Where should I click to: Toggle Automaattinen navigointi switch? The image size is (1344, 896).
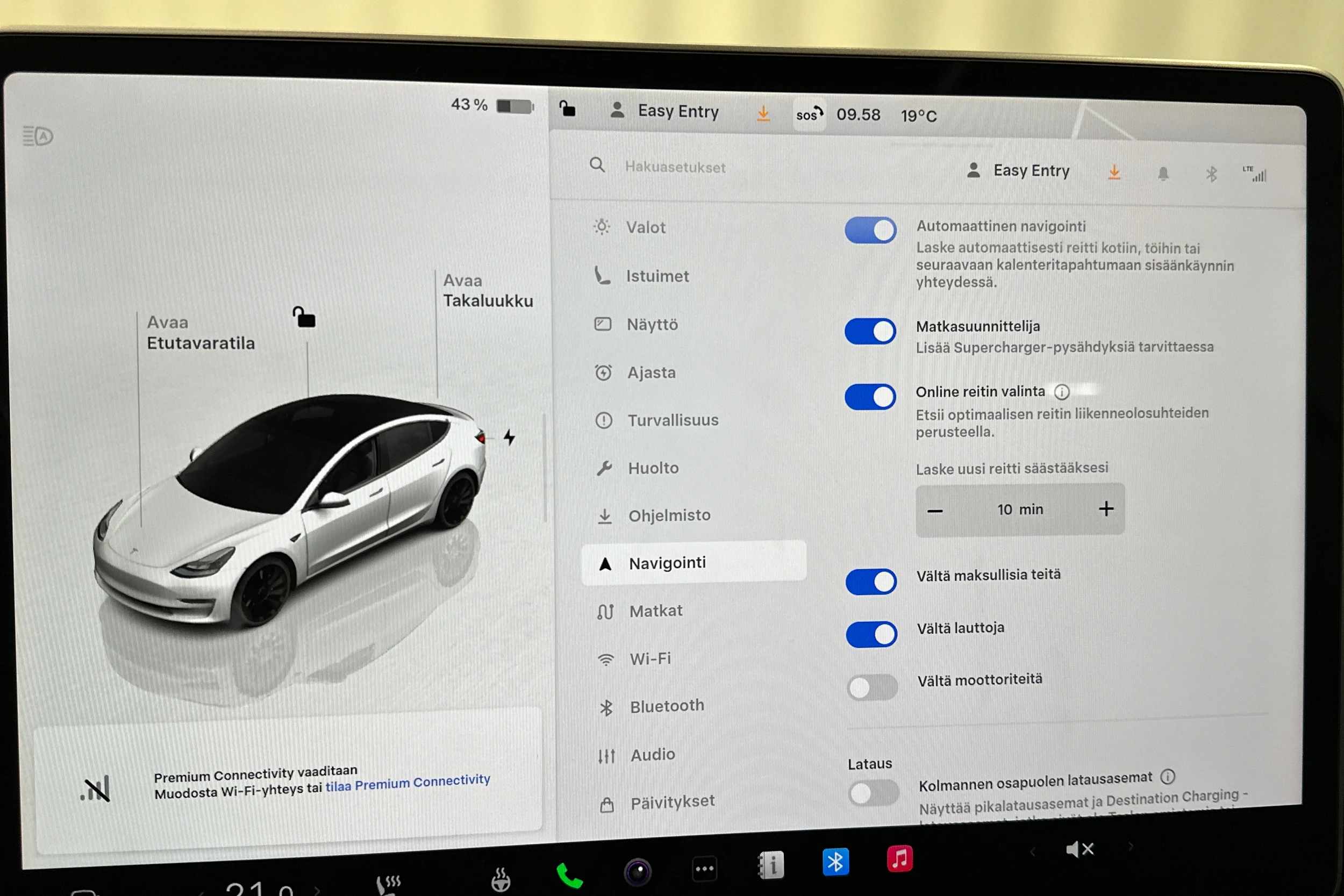tap(870, 230)
